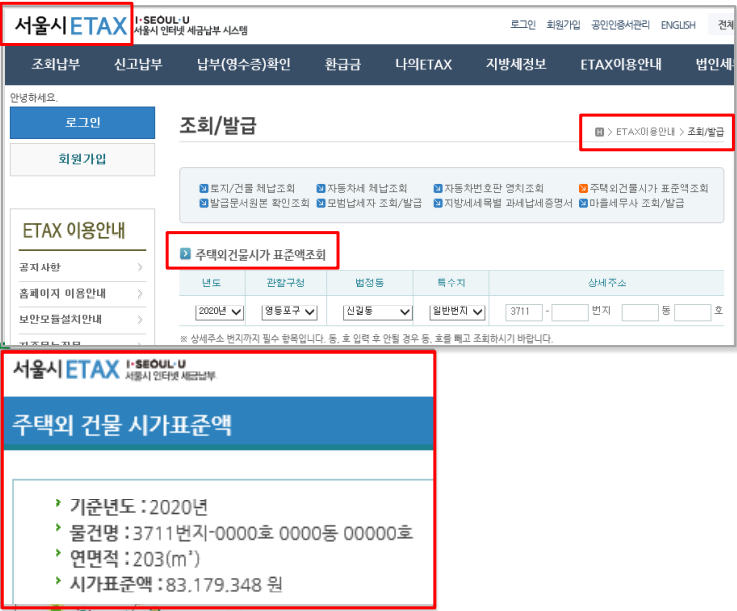Viewport: 737px width, 611px height.
Task: Switch to ENGLISH version link
Action: pyautogui.click(x=678, y=25)
